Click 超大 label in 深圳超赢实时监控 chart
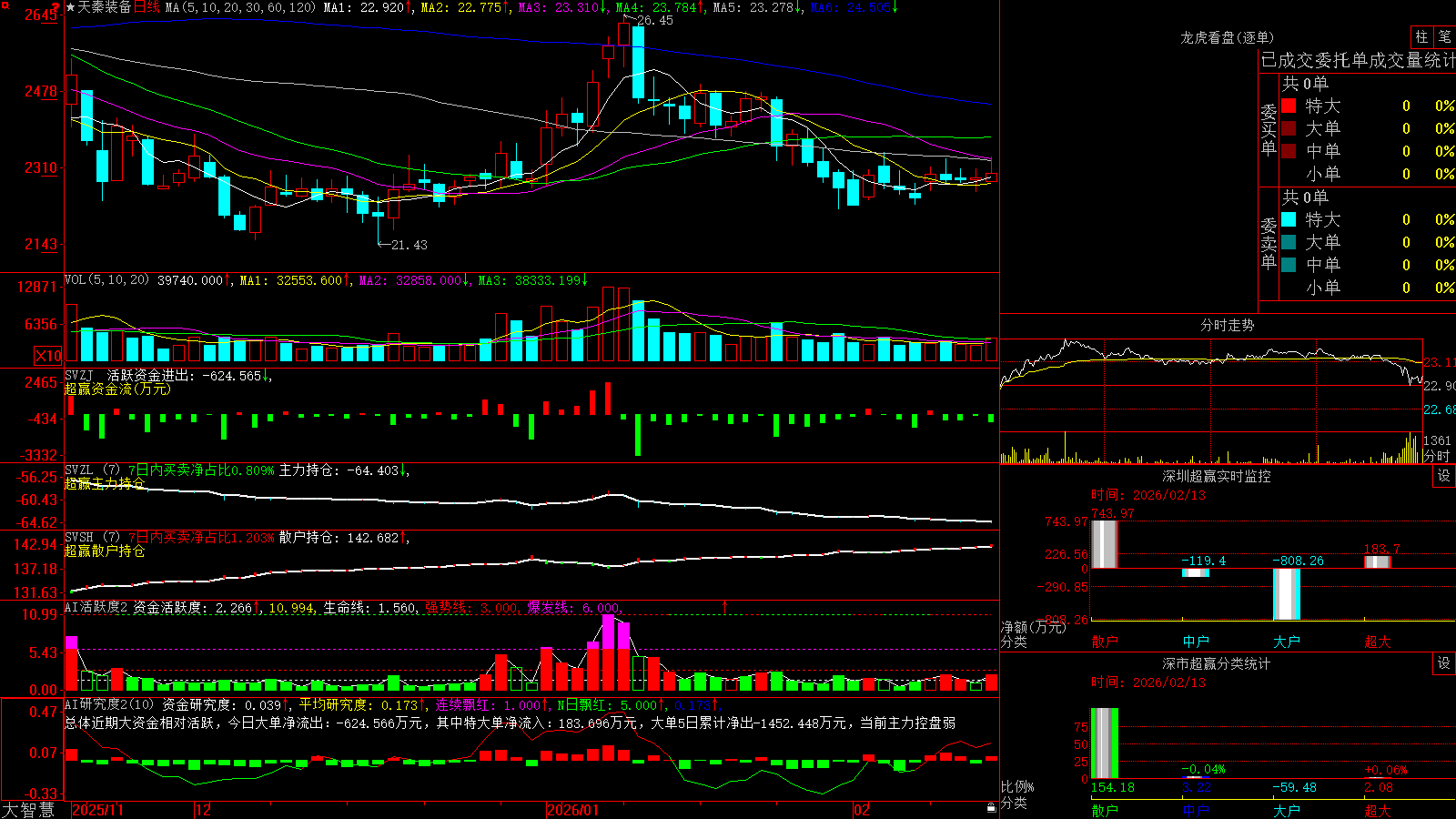This screenshot has height=819, width=1456. click(1378, 642)
